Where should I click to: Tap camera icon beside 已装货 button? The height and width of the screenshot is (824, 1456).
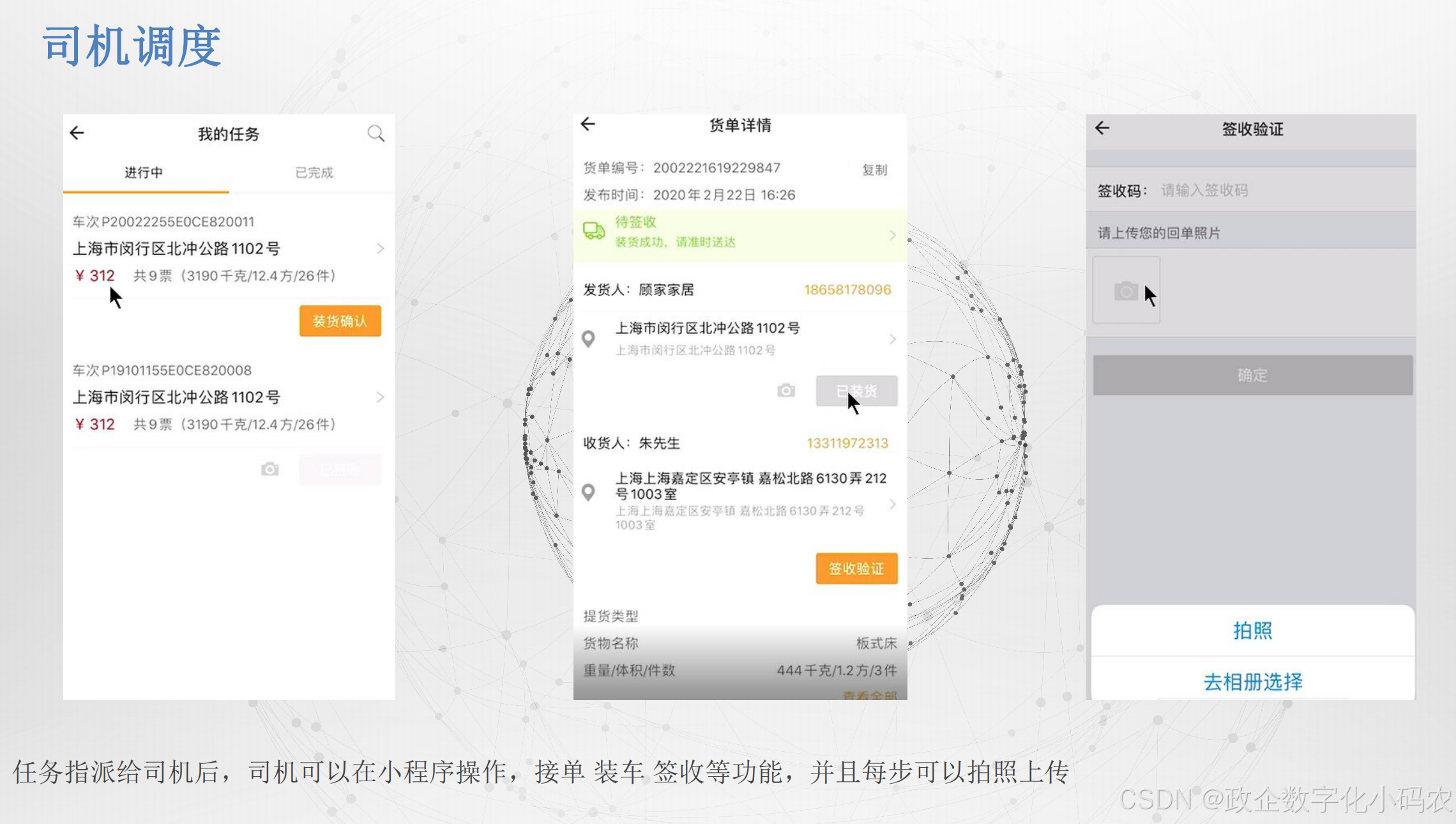[786, 390]
